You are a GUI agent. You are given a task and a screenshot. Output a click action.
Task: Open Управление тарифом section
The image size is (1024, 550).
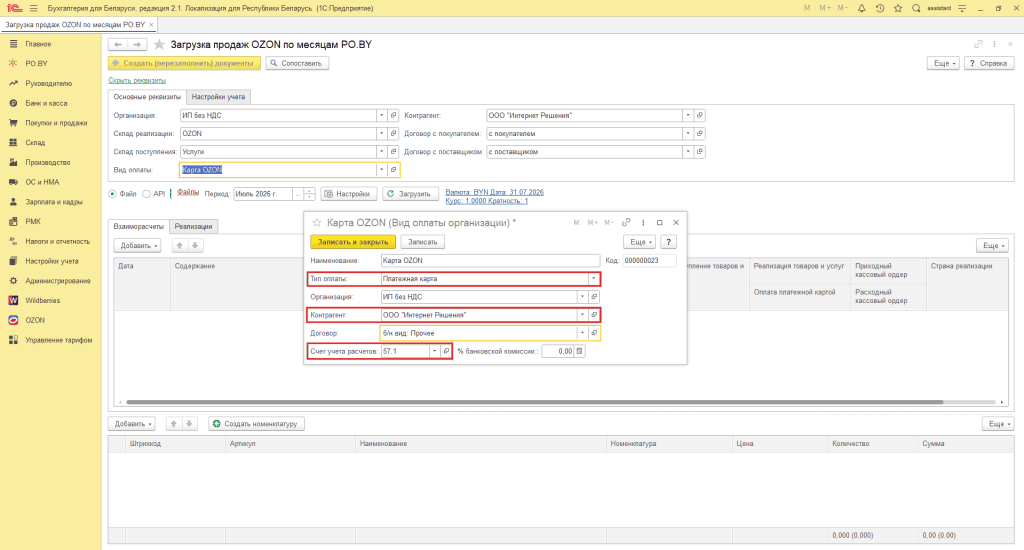59,340
